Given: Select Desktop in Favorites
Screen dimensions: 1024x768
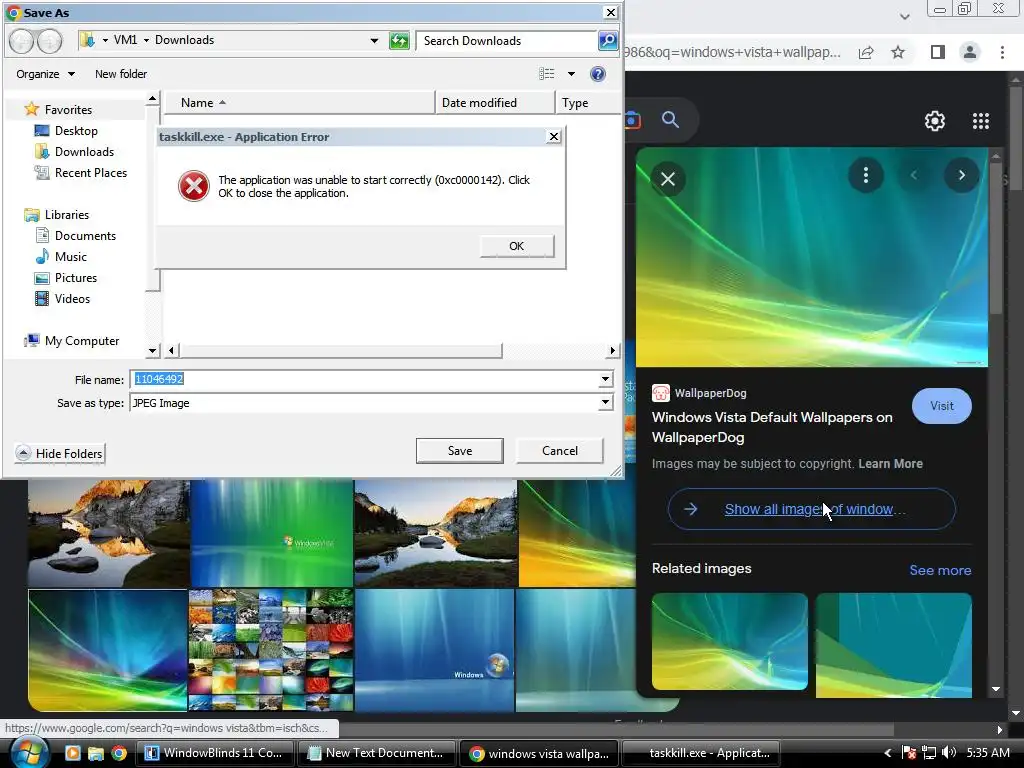Looking at the screenshot, I should 76,131.
